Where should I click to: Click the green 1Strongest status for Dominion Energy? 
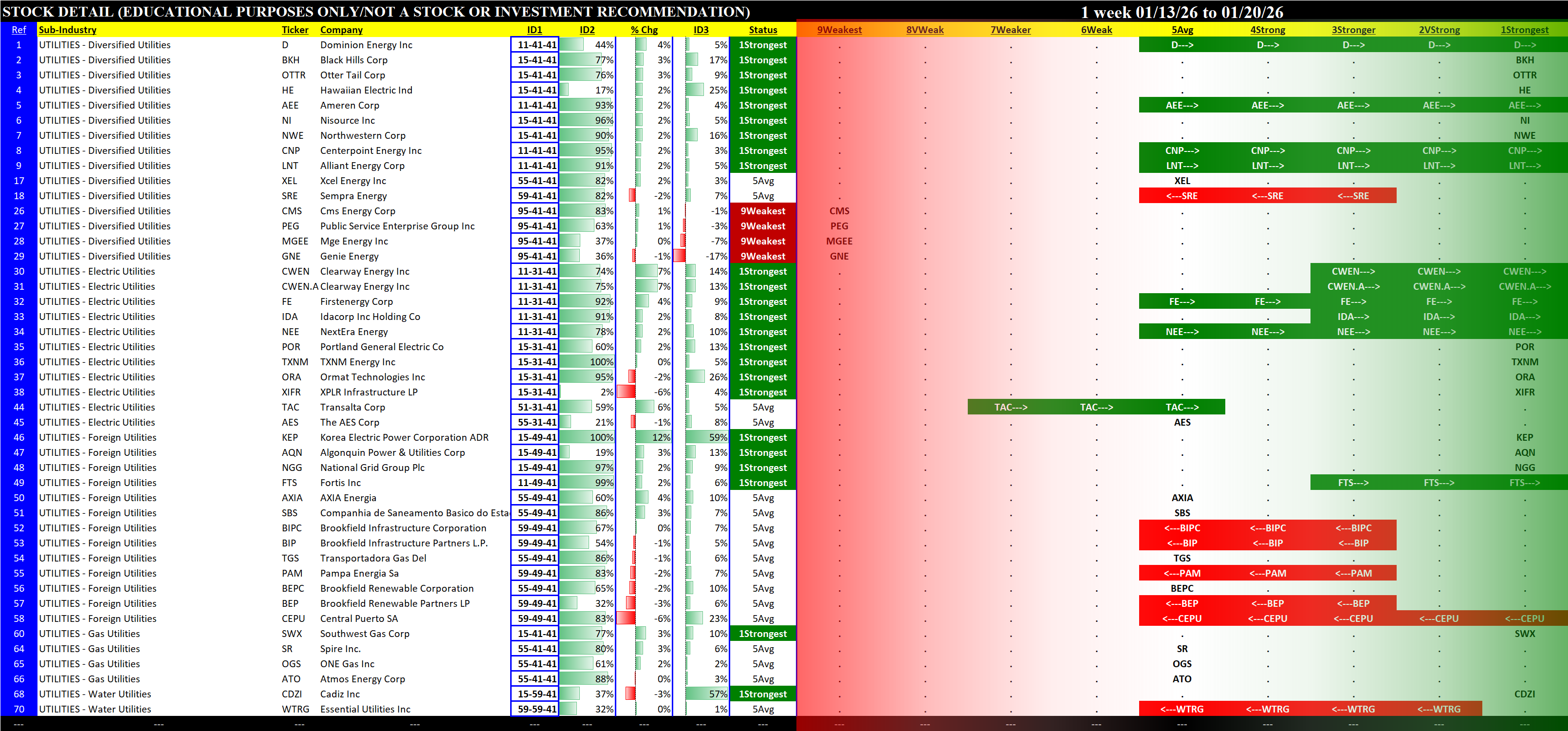[x=762, y=45]
